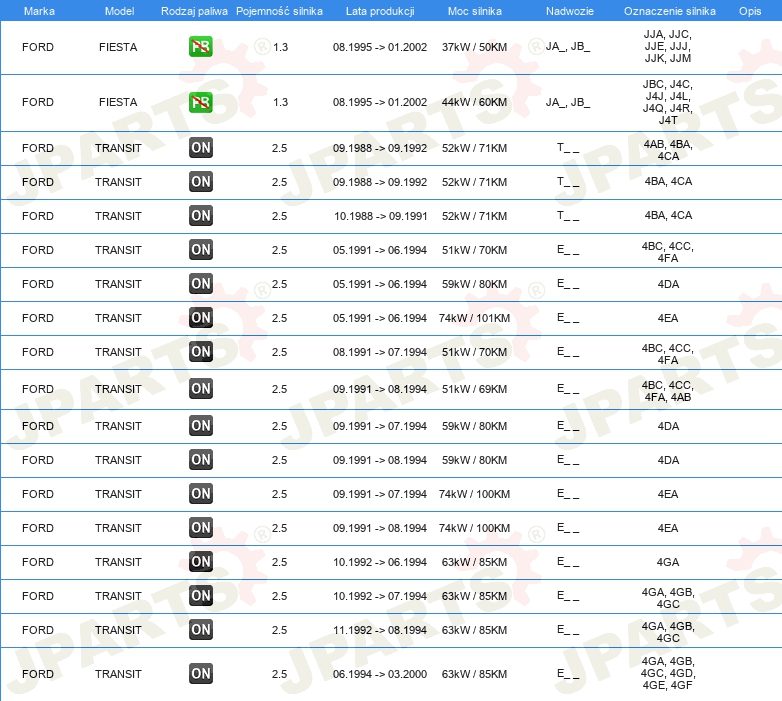The height and width of the screenshot is (701, 782).
Task: Click FIESTA in the 37kW row
Action: (118, 47)
